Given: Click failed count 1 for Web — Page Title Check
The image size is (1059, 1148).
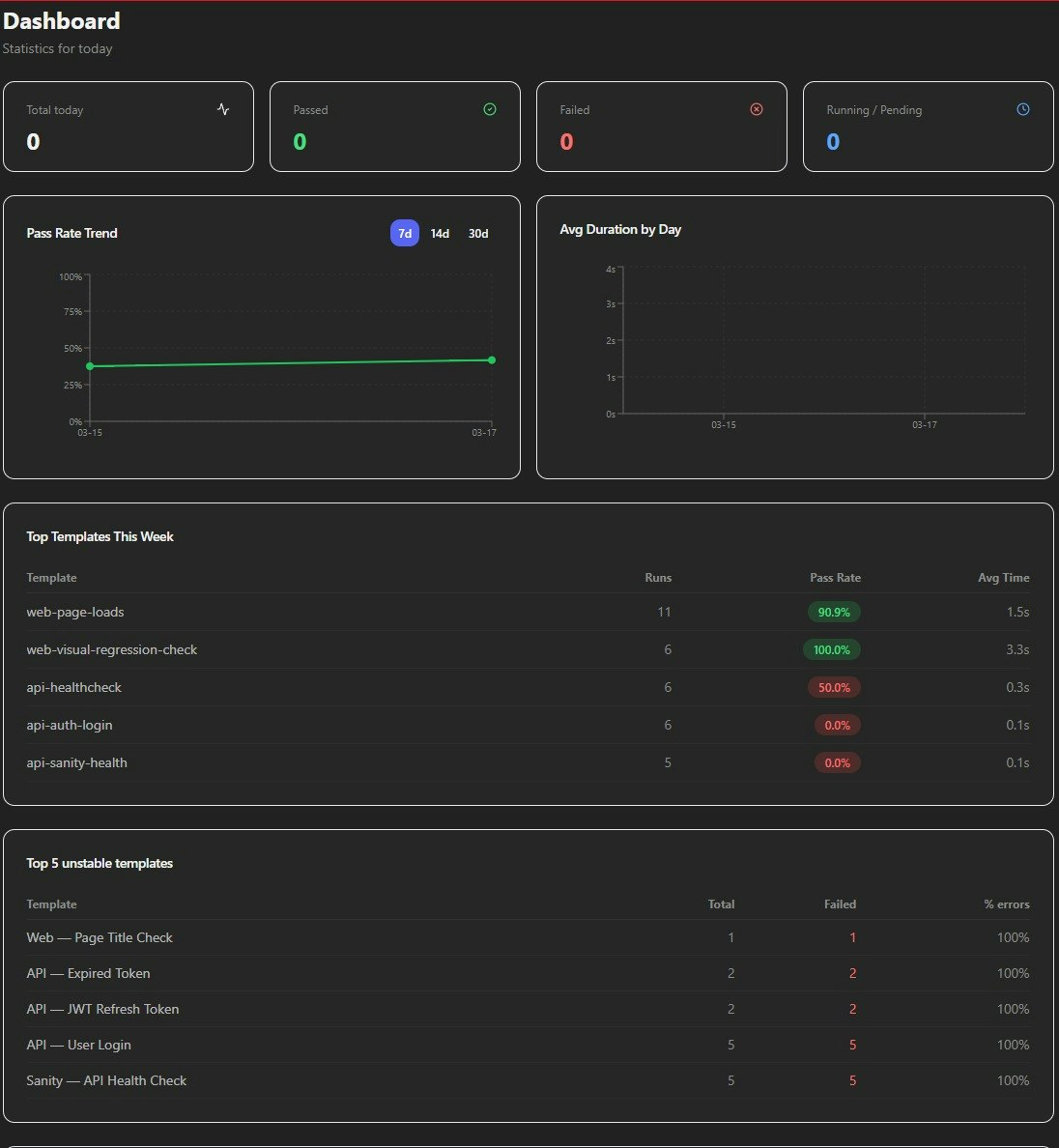Looking at the screenshot, I should 852,938.
